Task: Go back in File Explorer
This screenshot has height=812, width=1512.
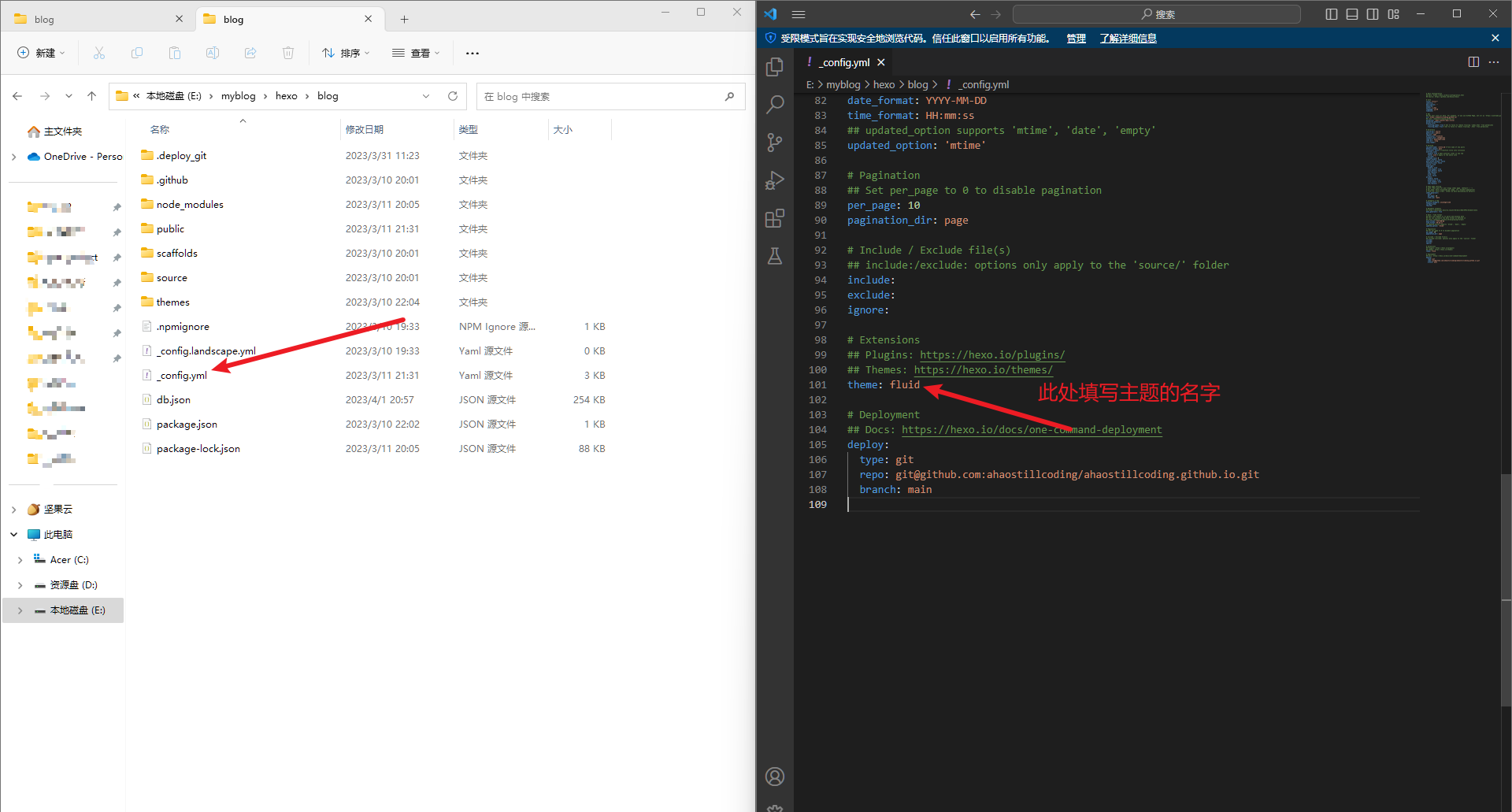Action: [17, 96]
